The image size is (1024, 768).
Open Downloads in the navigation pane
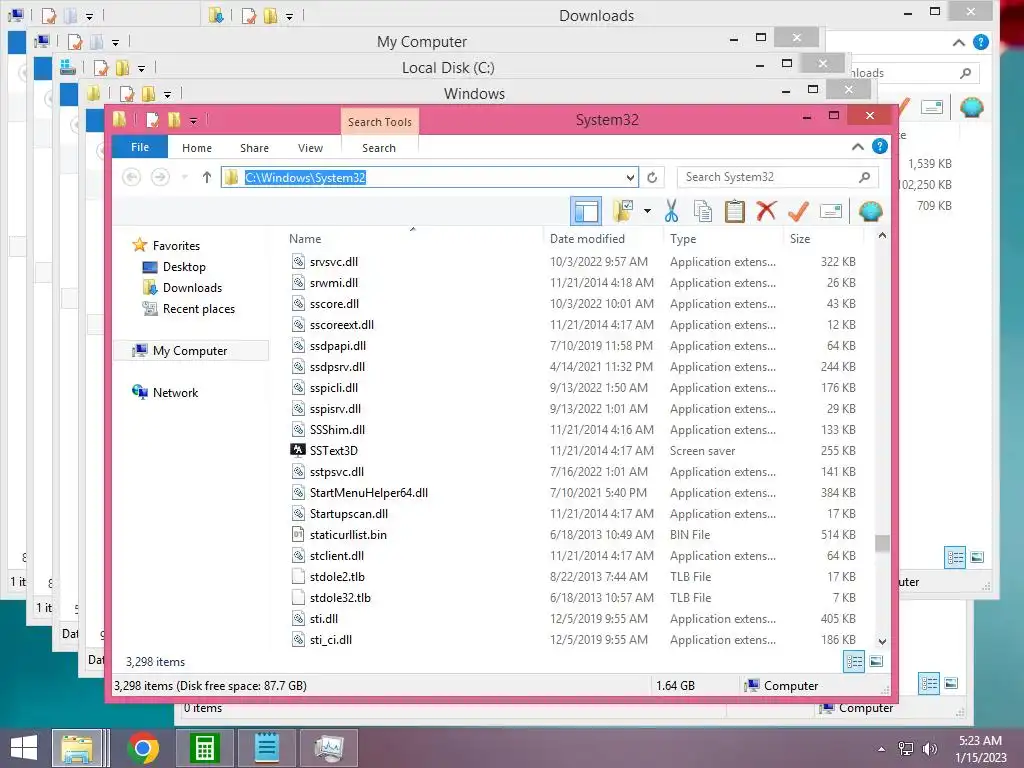coord(192,287)
